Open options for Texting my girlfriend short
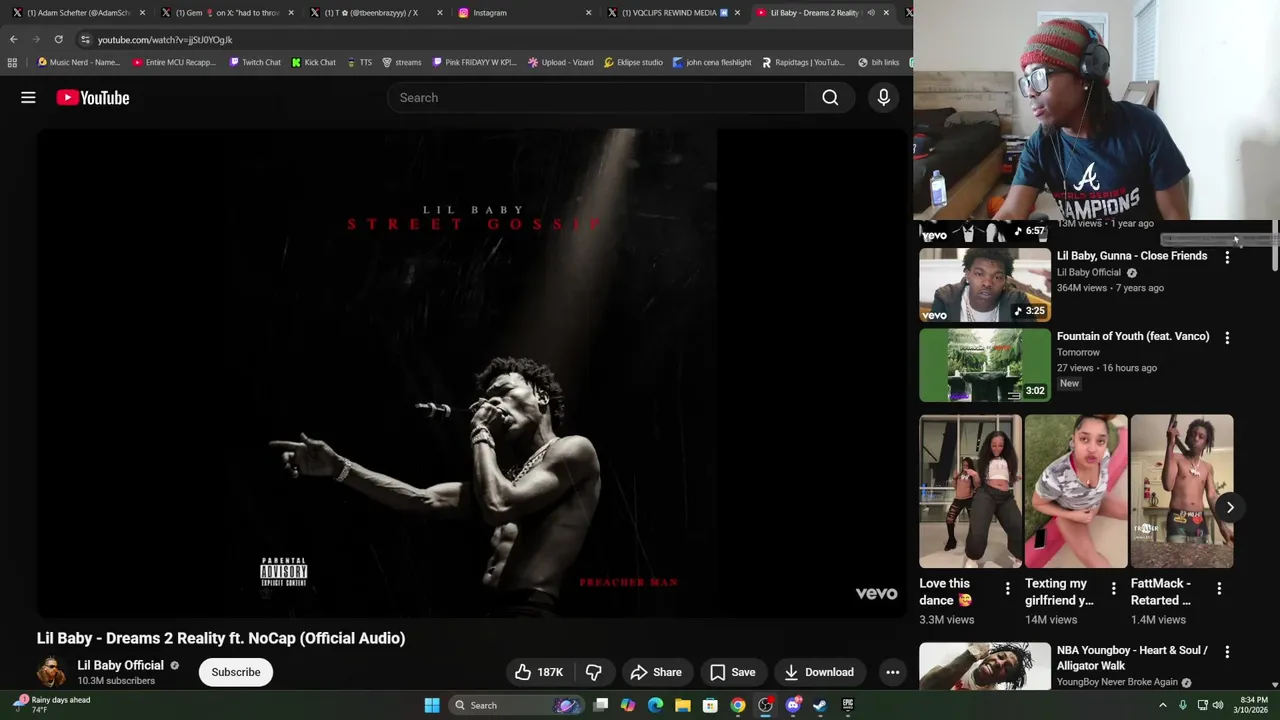This screenshot has height=720, width=1280. pos(1113,589)
